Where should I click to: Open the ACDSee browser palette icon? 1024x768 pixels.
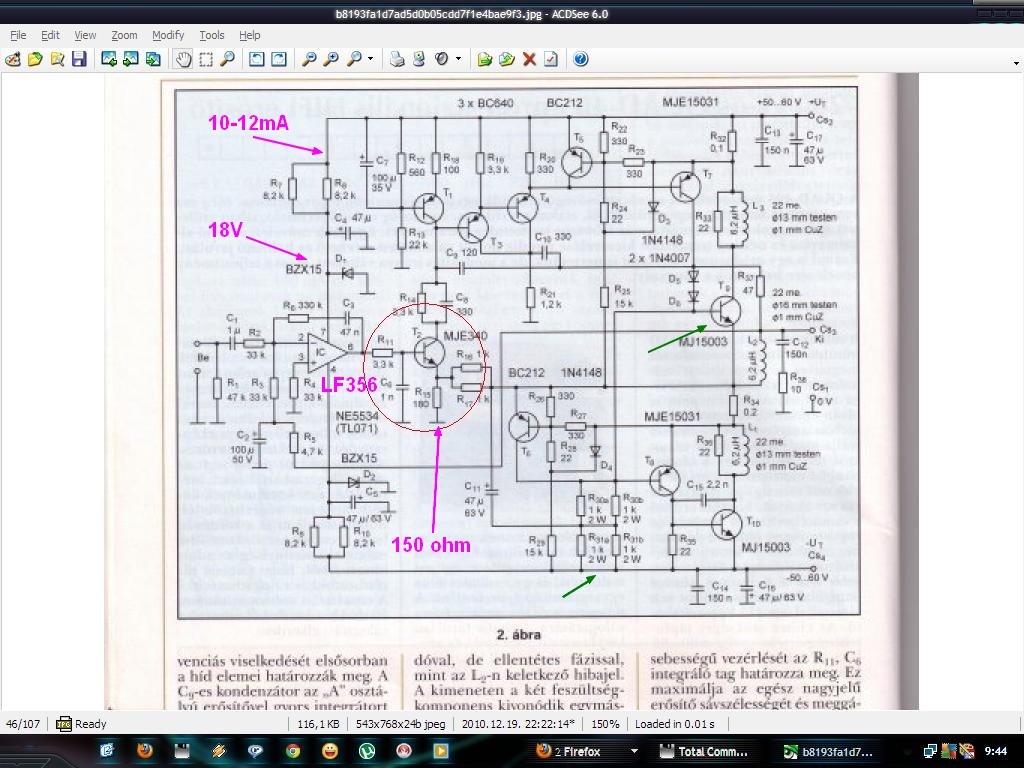(13, 59)
